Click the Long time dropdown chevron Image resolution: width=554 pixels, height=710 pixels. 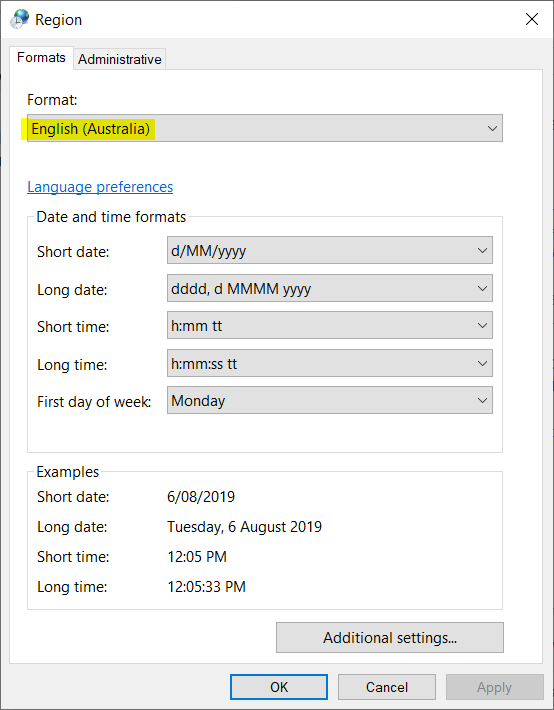pos(482,363)
